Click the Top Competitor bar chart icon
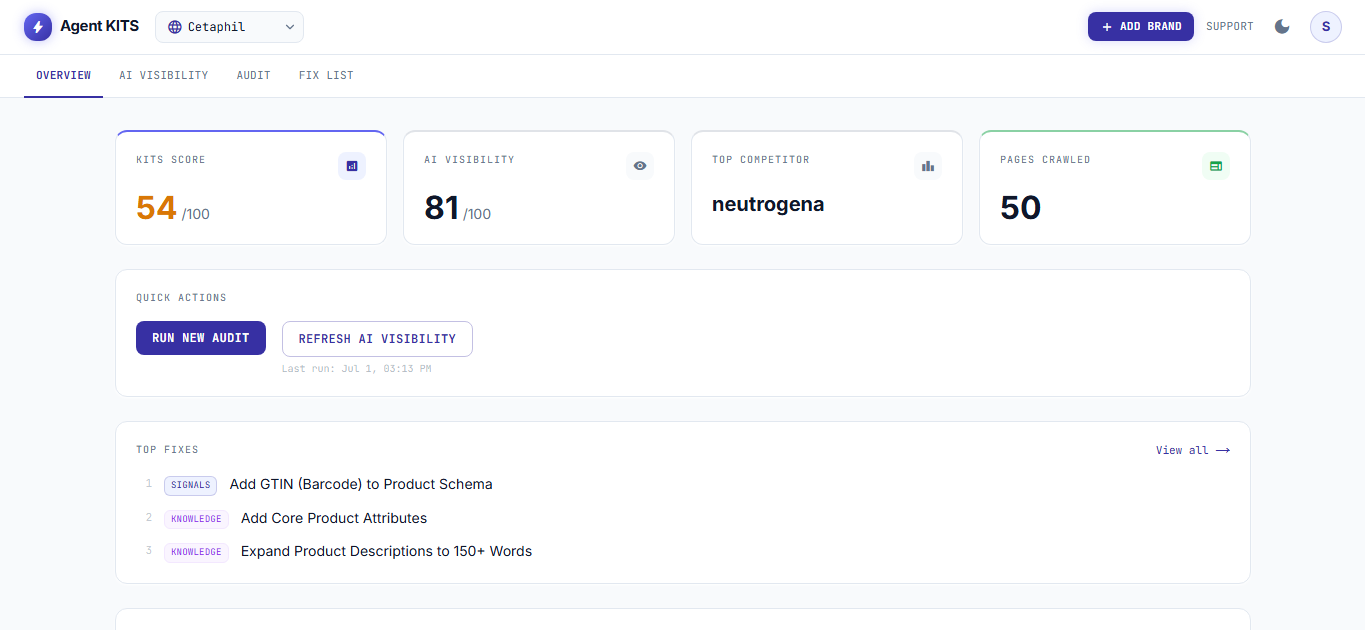 tap(928, 166)
